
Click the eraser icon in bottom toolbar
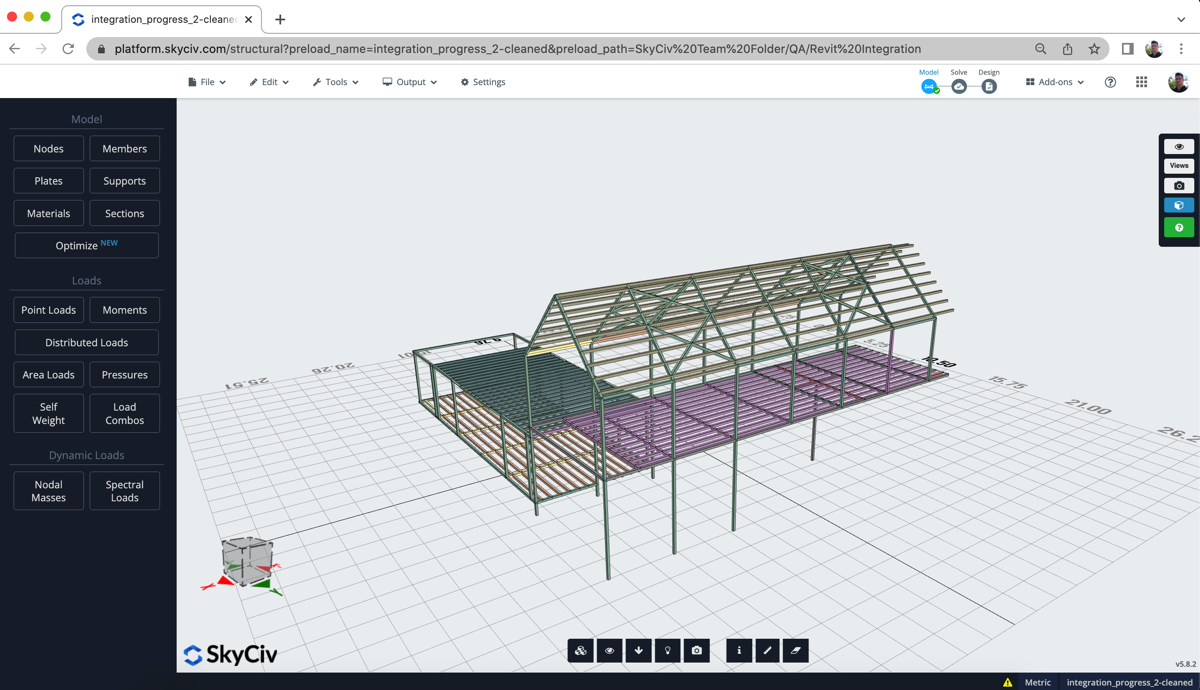point(796,651)
